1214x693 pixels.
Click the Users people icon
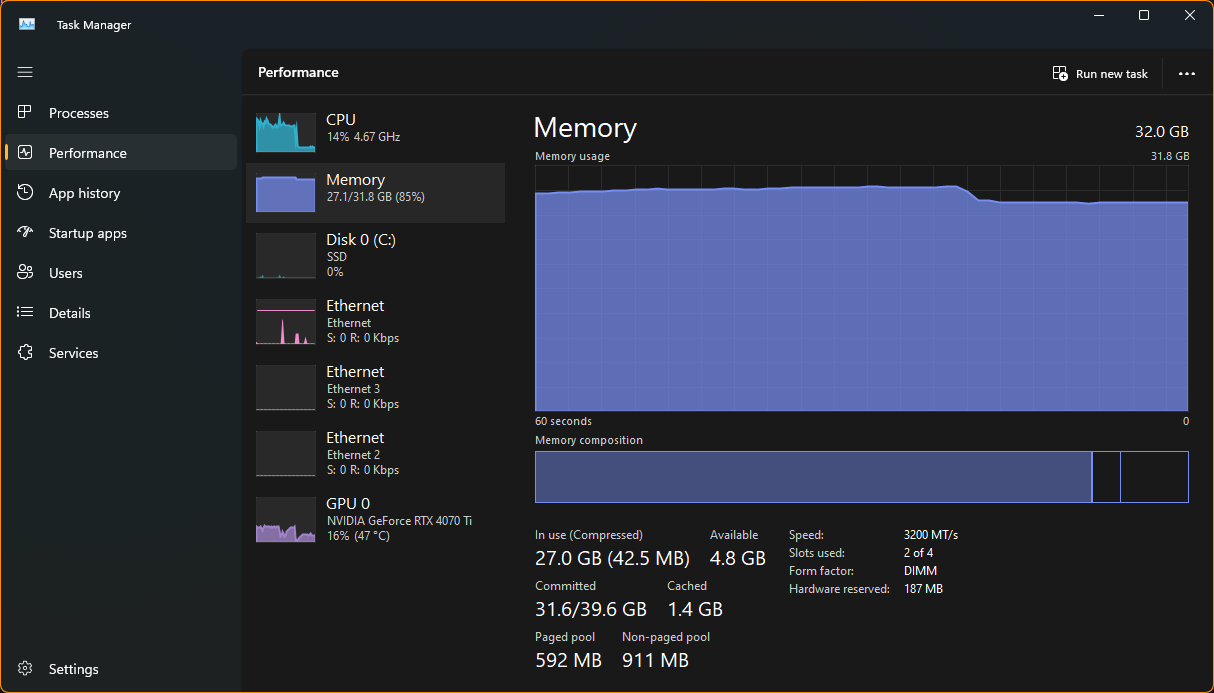[26, 273]
